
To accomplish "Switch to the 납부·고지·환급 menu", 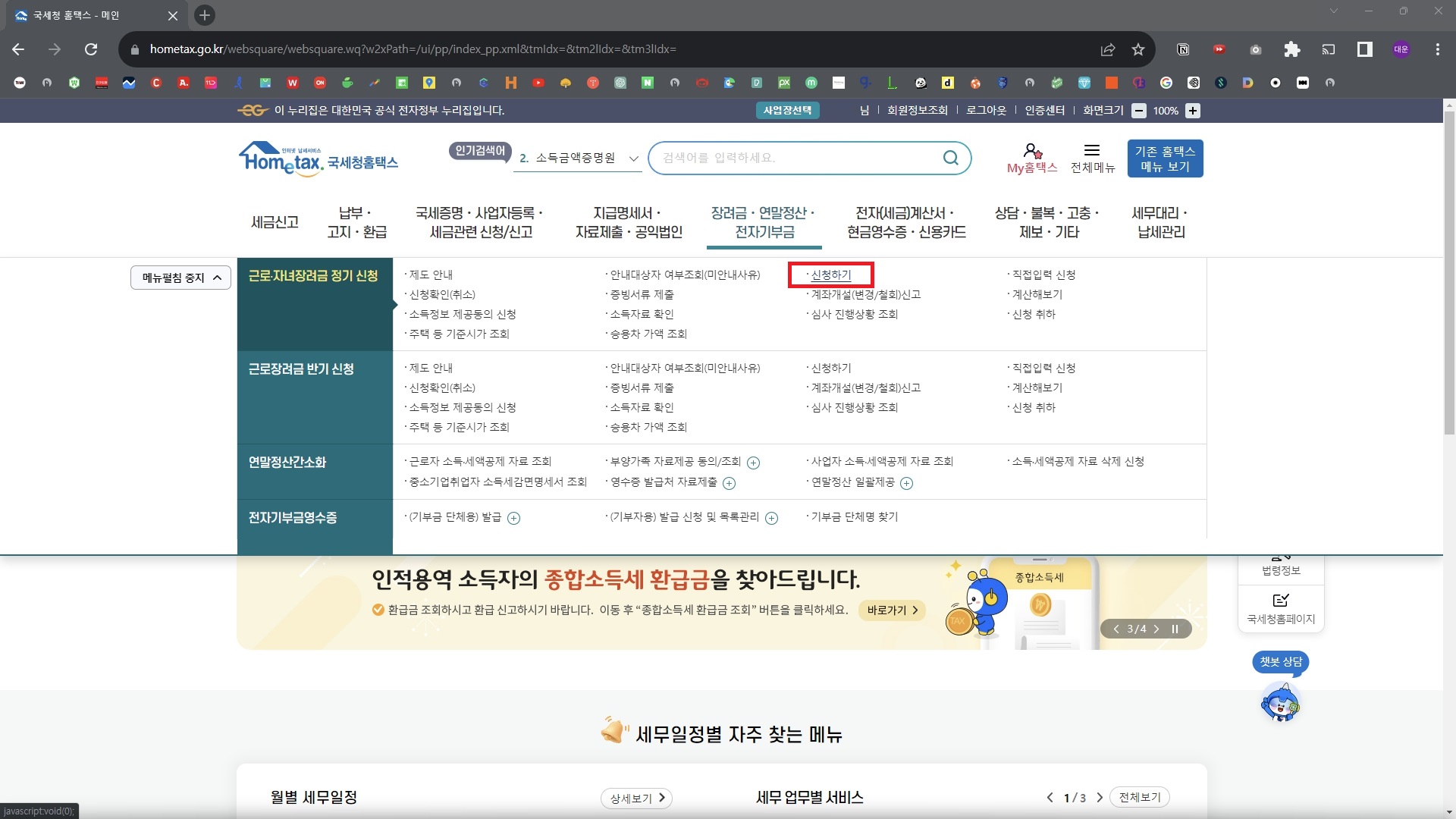I will (356, 221).
